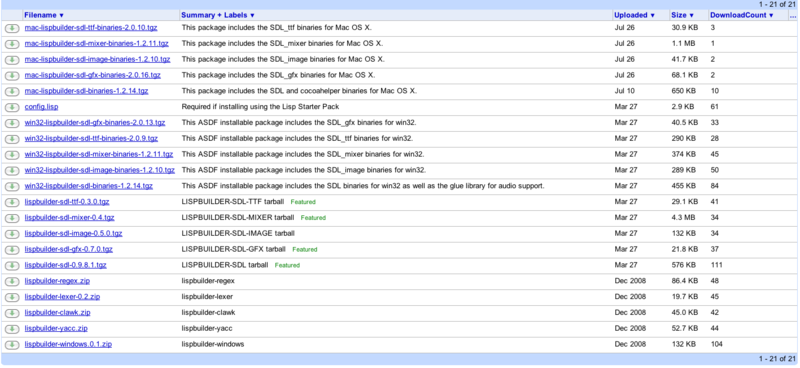Click download icon for mac-lispbuilder-sdl-mixer-binaries-1.2.11.tgz
800x368 pixels.
(x=11, y=43)
